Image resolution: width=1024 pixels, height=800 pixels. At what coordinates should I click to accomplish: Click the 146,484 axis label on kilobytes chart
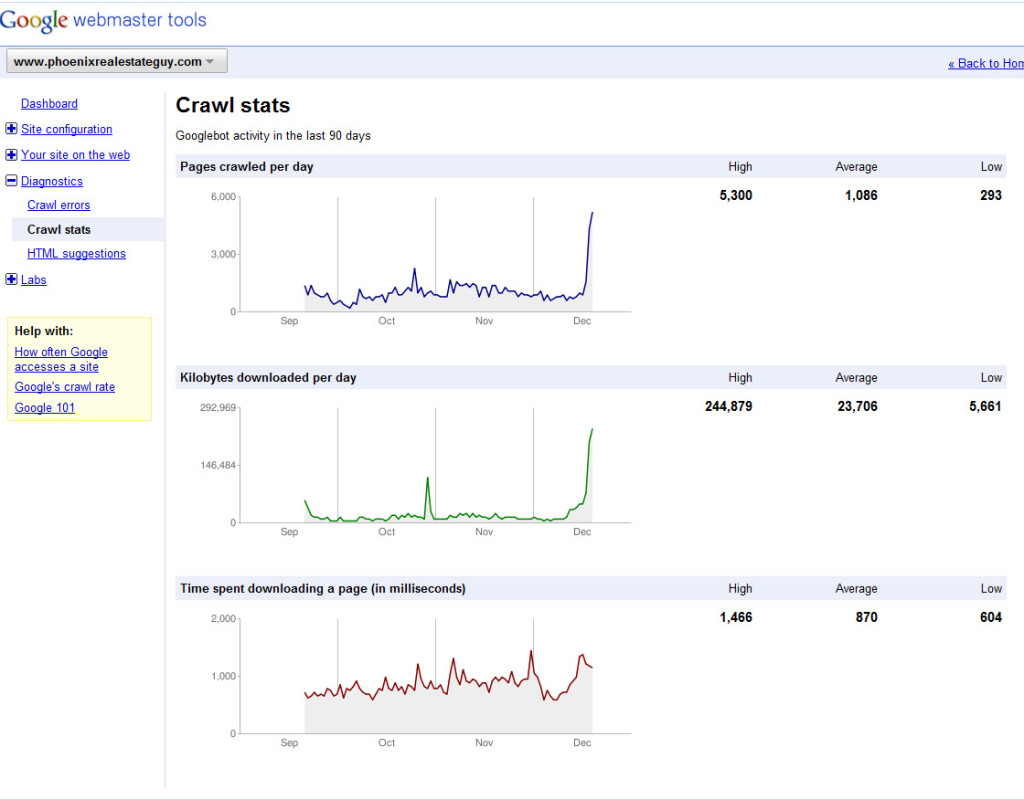(218, 465)
